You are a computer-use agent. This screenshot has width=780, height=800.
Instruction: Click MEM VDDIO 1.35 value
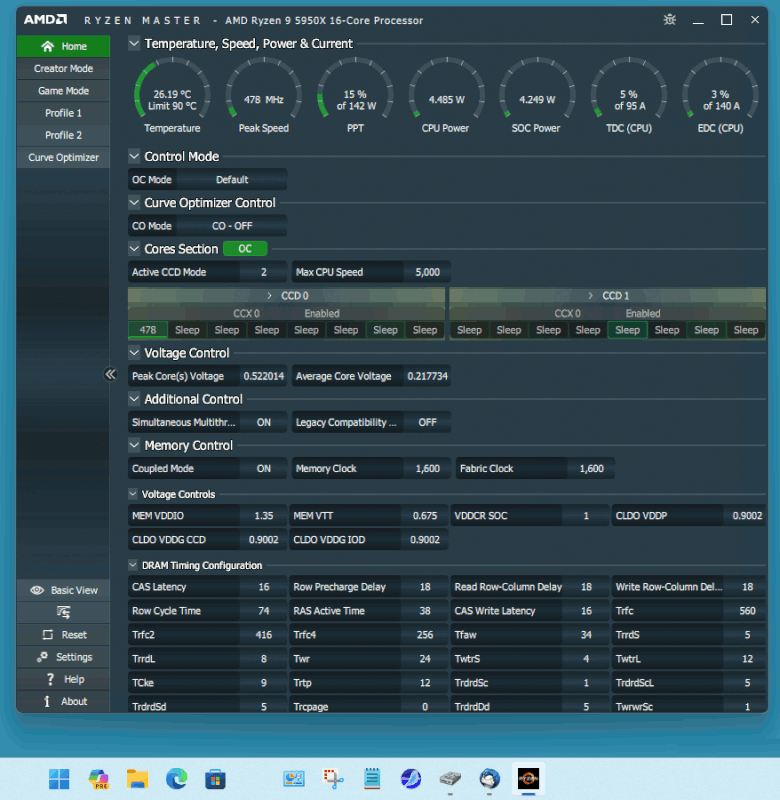pos(264,516)
